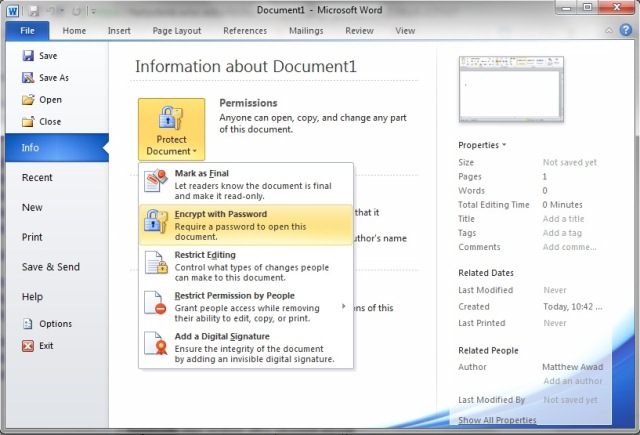Click the 0 Minutes editing time value
640x435 pixels.
[562, 204]
